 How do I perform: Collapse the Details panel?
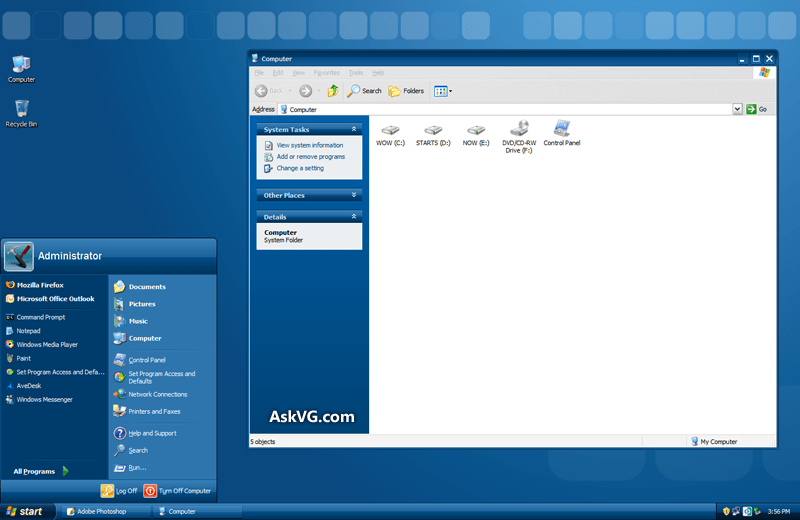(x=354, y=217)
